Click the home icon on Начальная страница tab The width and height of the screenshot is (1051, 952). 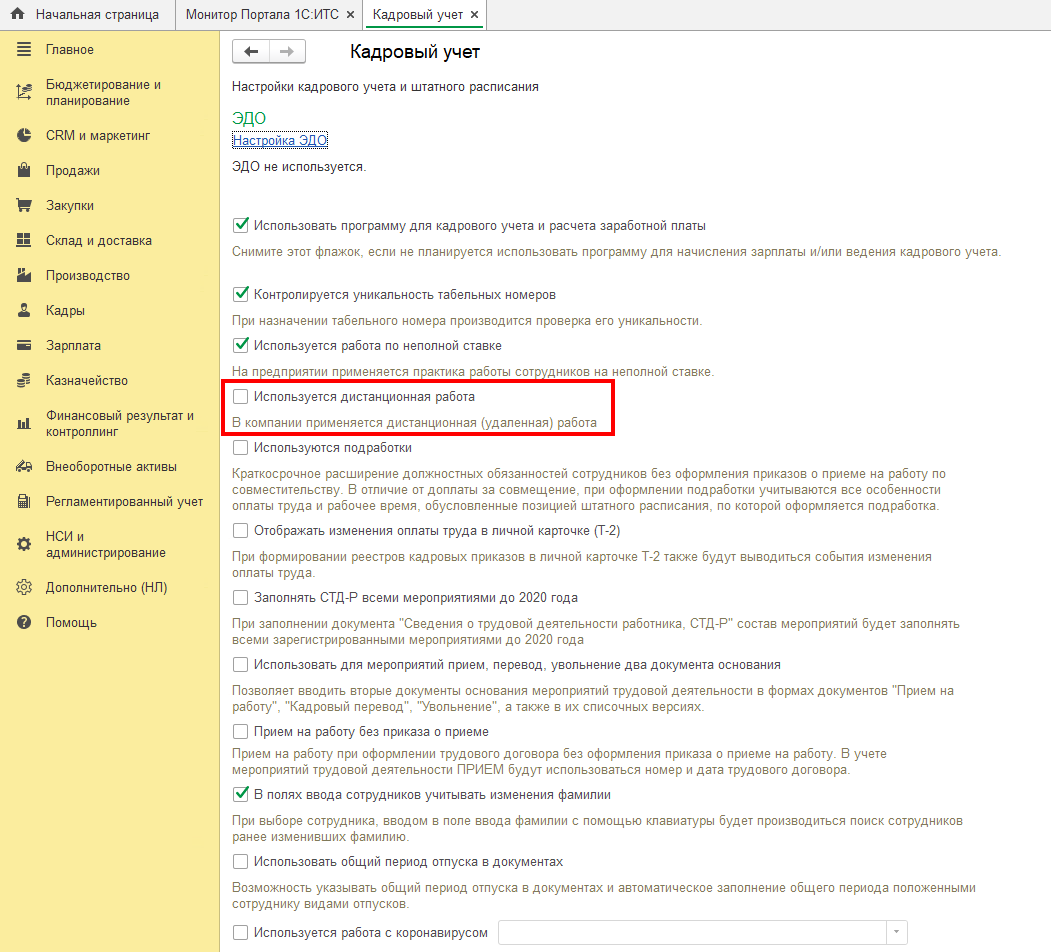click(17, 13)
